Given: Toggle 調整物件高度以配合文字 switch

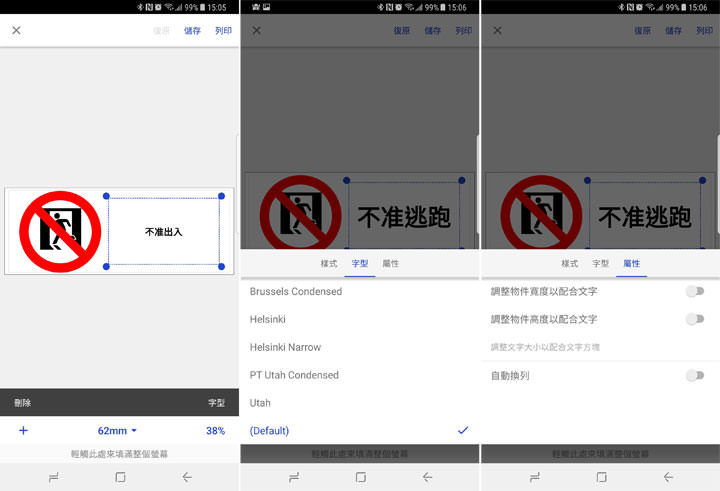Looking at the screenshot, I should 694,319.
